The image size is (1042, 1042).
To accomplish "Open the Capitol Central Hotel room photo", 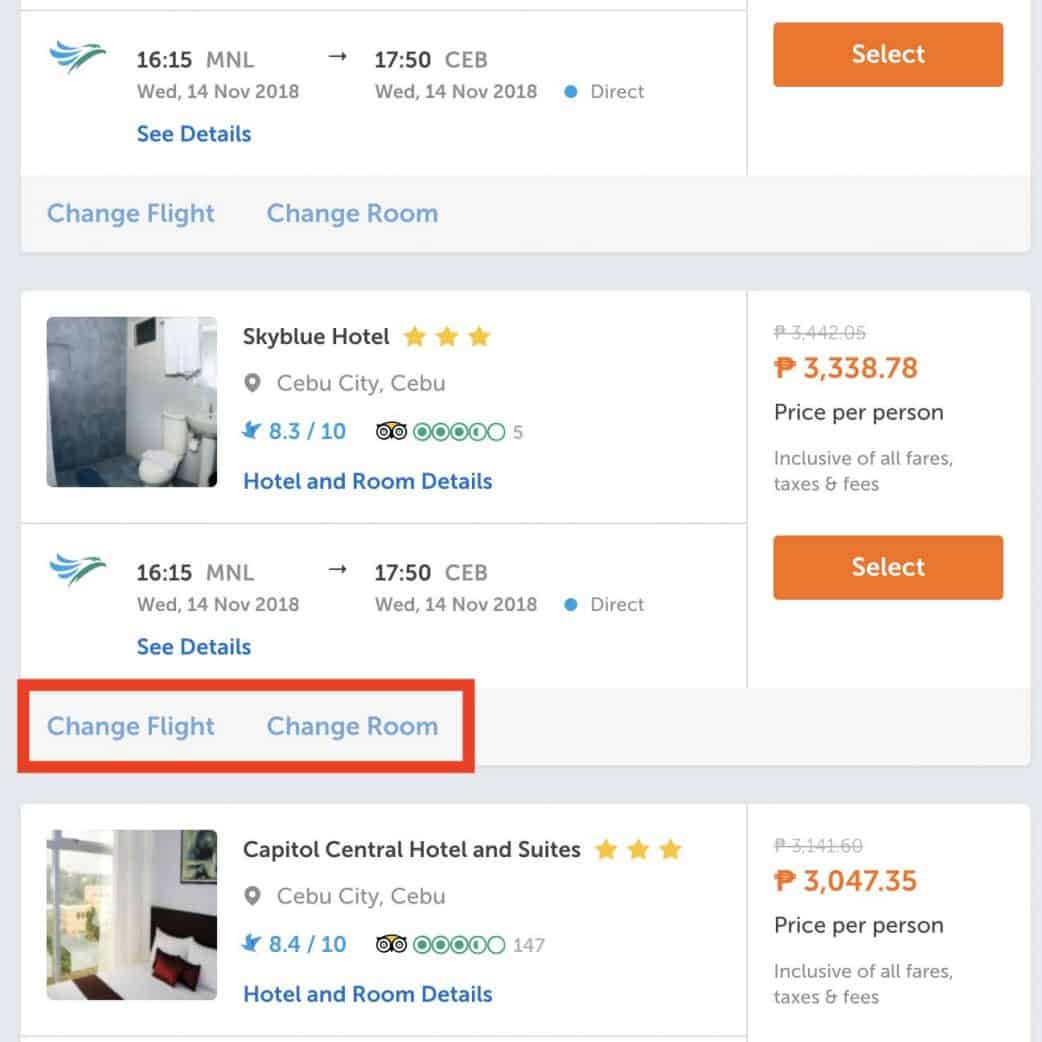I will 132,915.
